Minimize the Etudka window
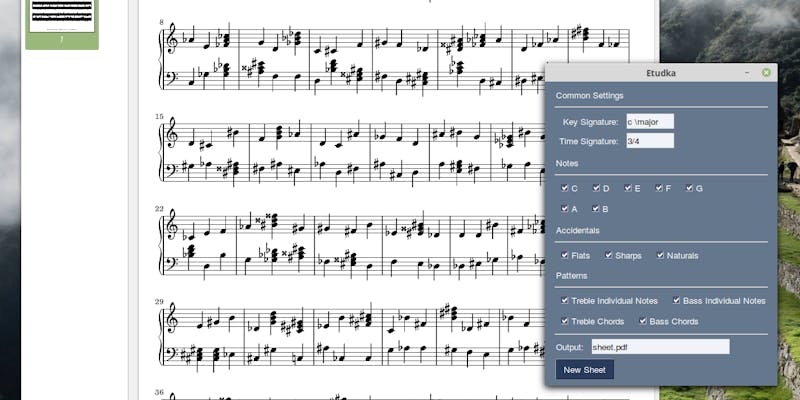Screen dimensions: 800x400 click(746, 72)
